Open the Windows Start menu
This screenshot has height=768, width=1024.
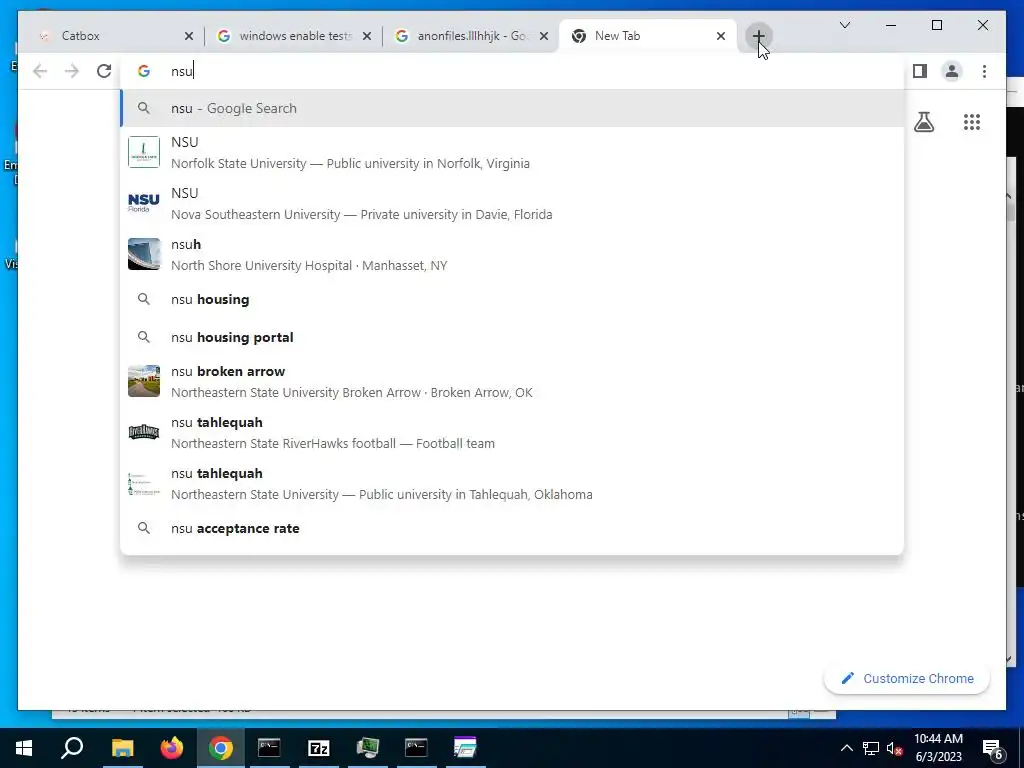(24, 748)
